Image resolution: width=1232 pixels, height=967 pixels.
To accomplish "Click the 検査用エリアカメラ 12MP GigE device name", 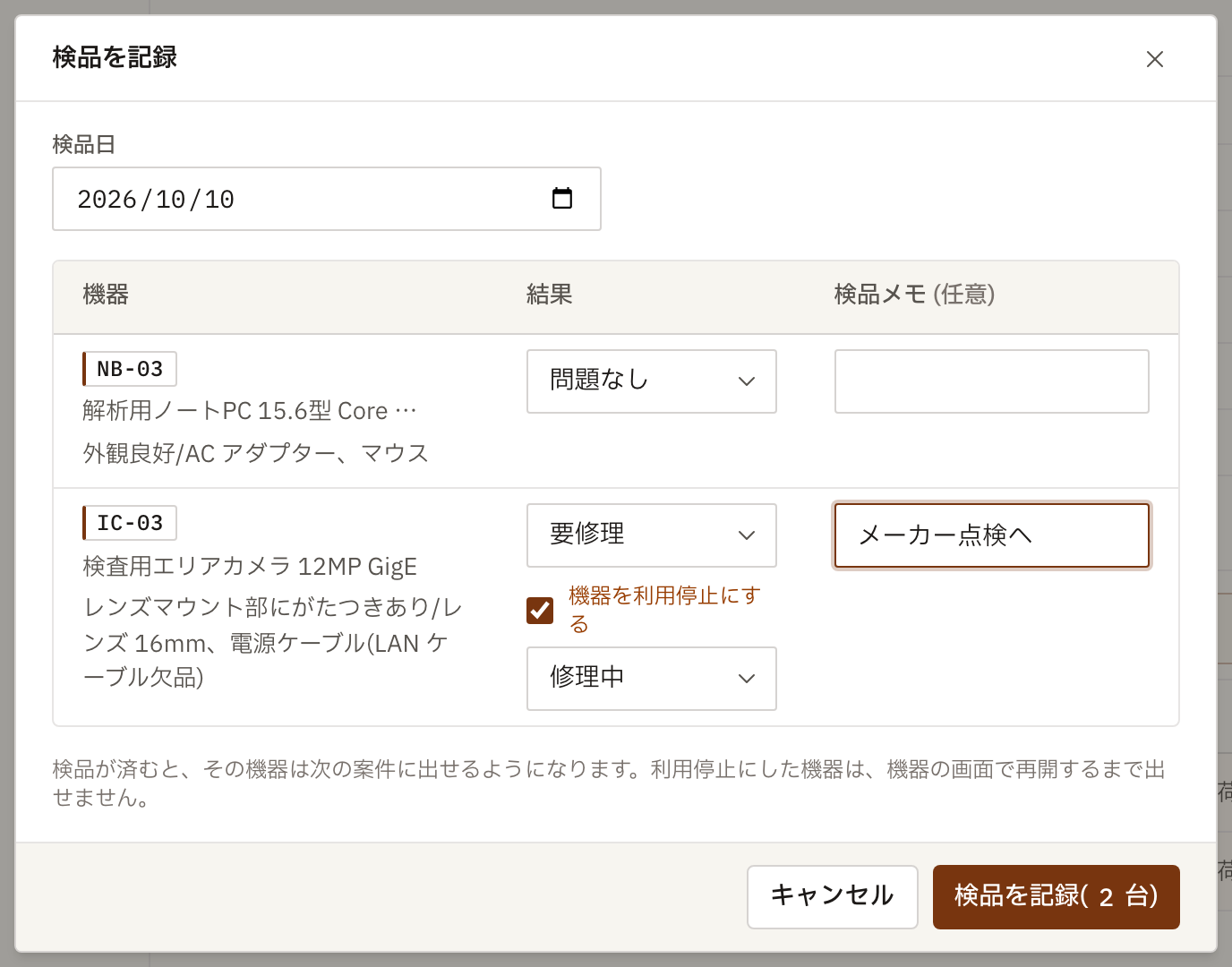I will coord(250,567).
